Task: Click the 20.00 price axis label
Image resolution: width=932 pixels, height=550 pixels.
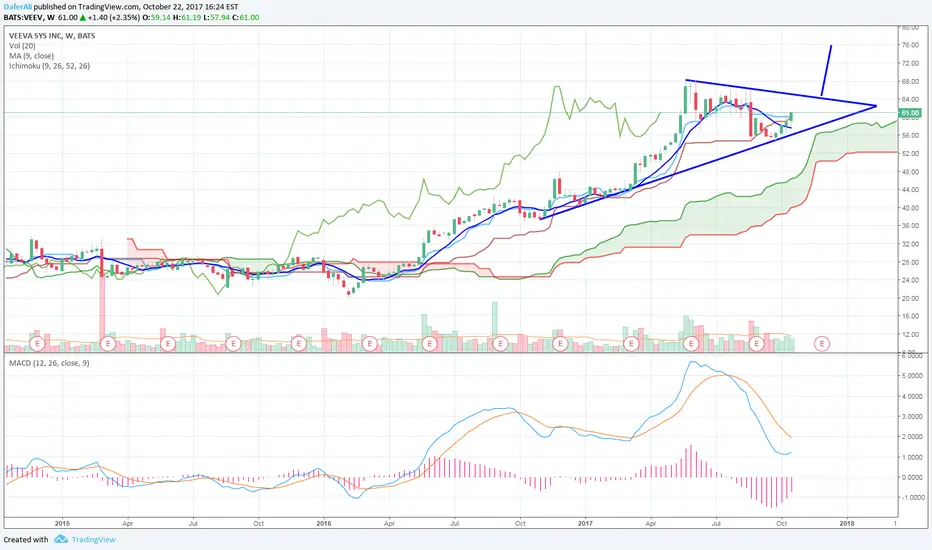Action: (x=910, y=298)
